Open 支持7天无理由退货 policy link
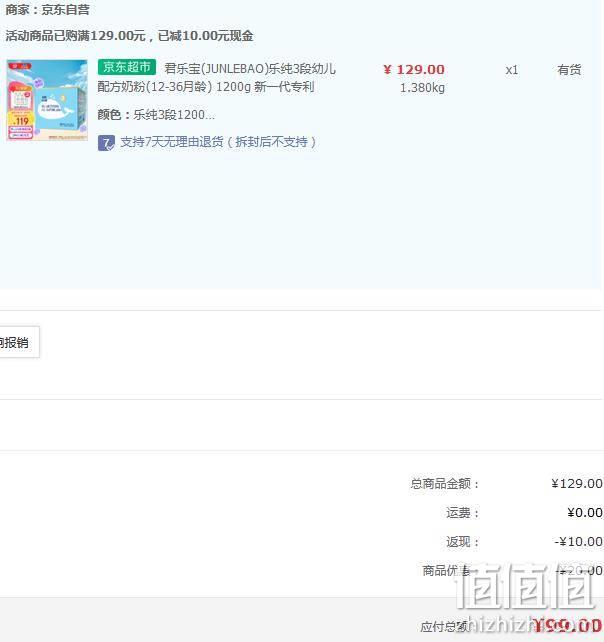604x642 pixels. point(218,142)
